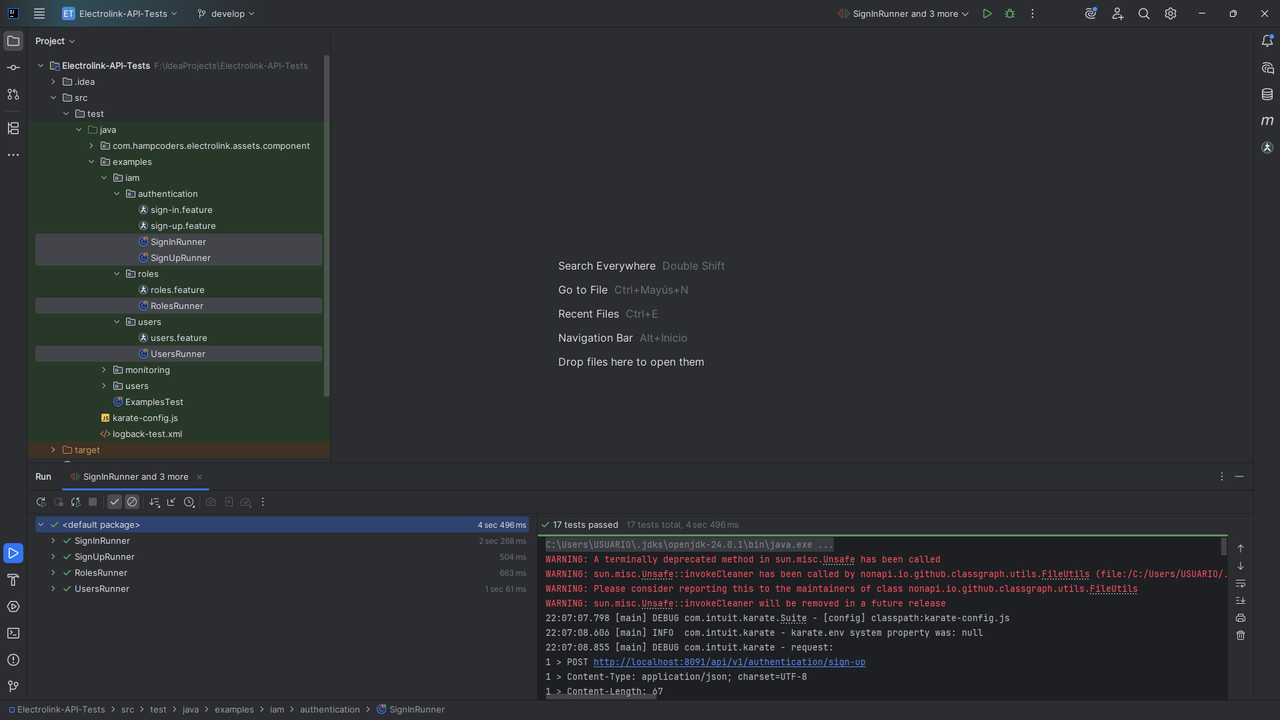Open Pull Requests tool window icon
This screenshot has height=720, width=1280.
tap(13, 94)
